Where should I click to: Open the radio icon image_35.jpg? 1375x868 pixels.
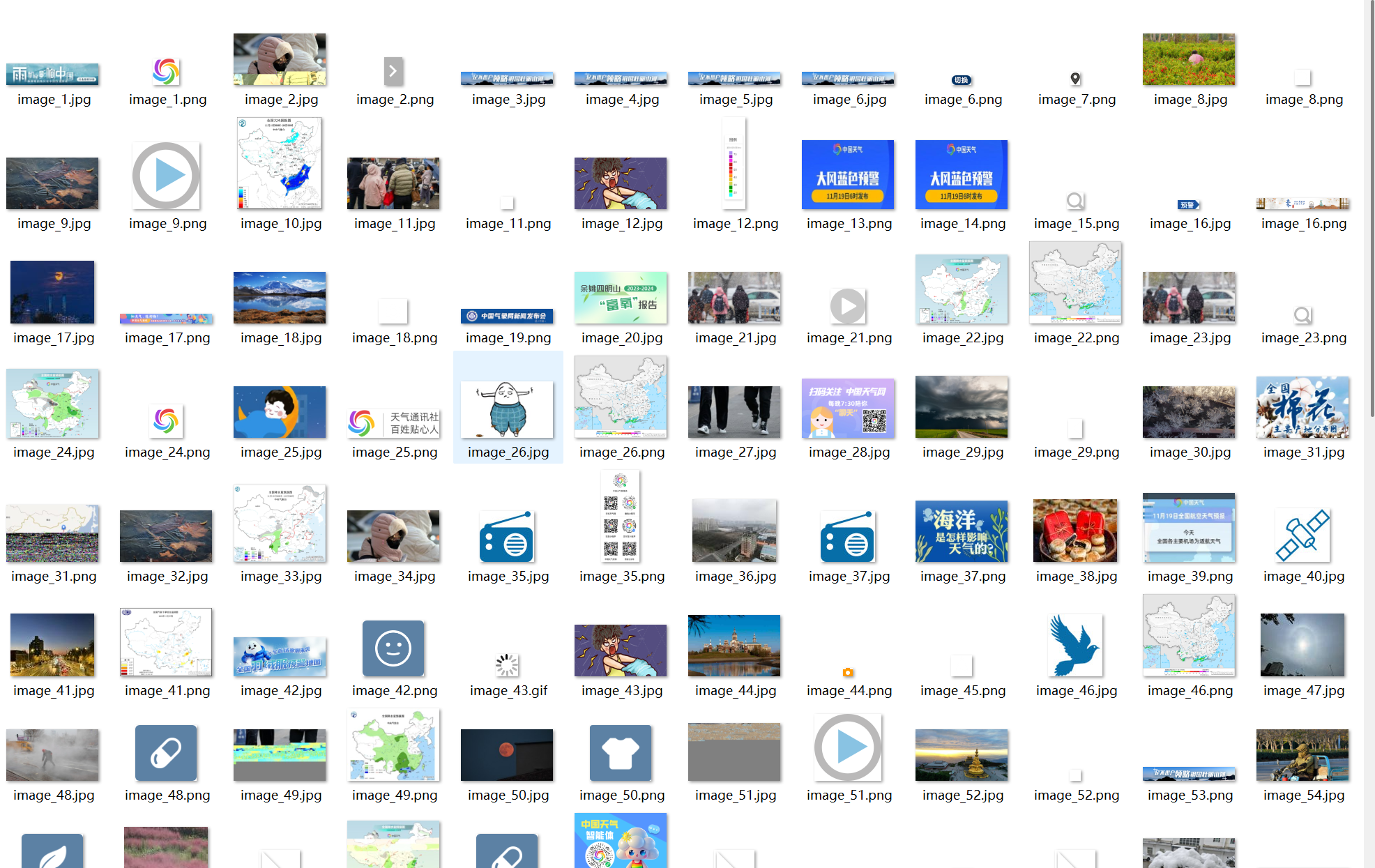click(x=507, y=537)
